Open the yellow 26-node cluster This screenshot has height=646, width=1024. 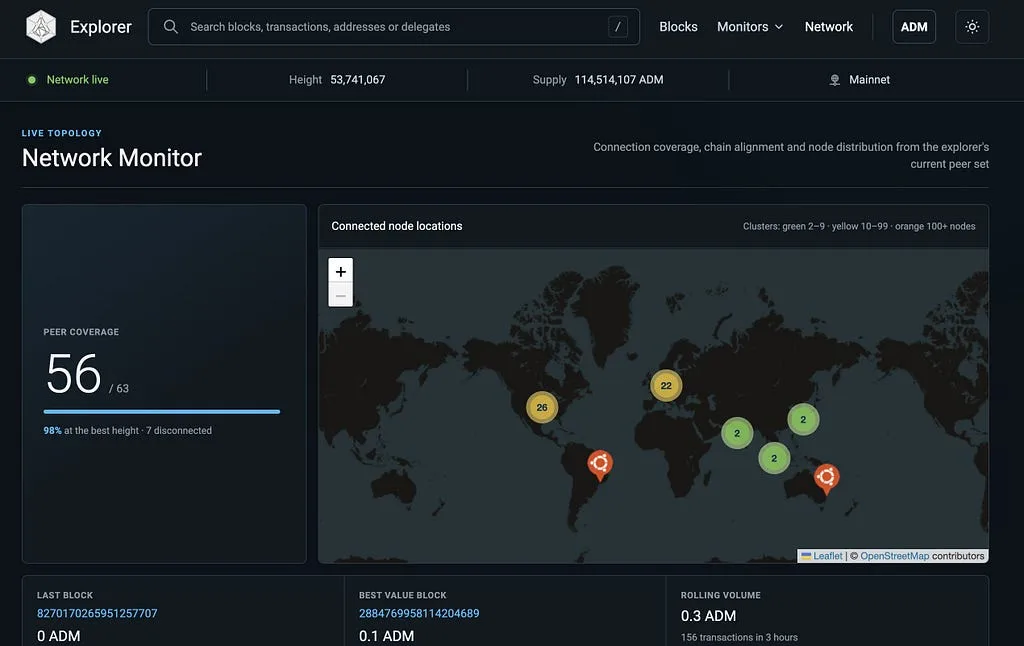click(x=542, y=407)
